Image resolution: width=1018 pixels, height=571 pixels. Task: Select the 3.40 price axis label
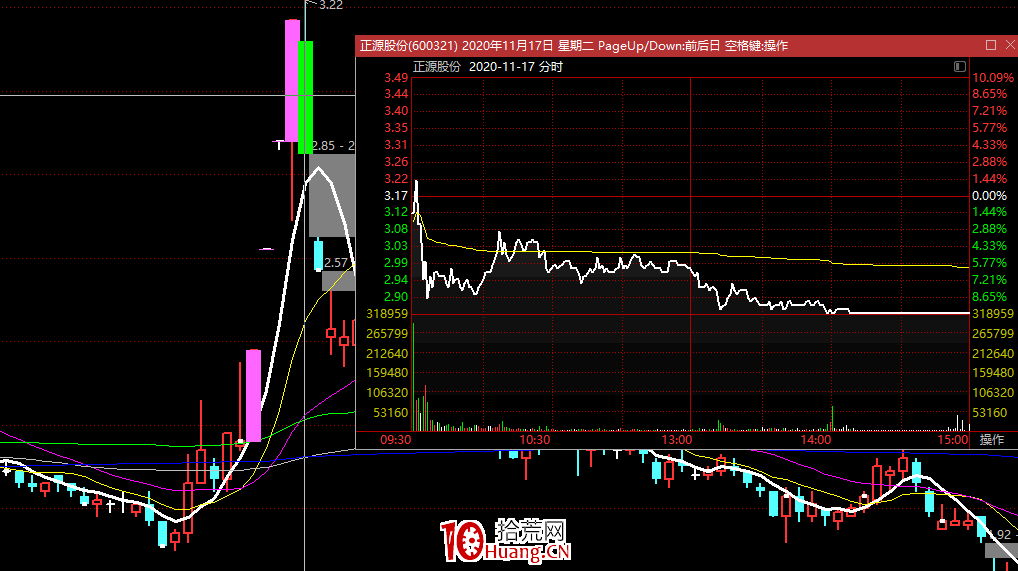click(x=396, y=111)
